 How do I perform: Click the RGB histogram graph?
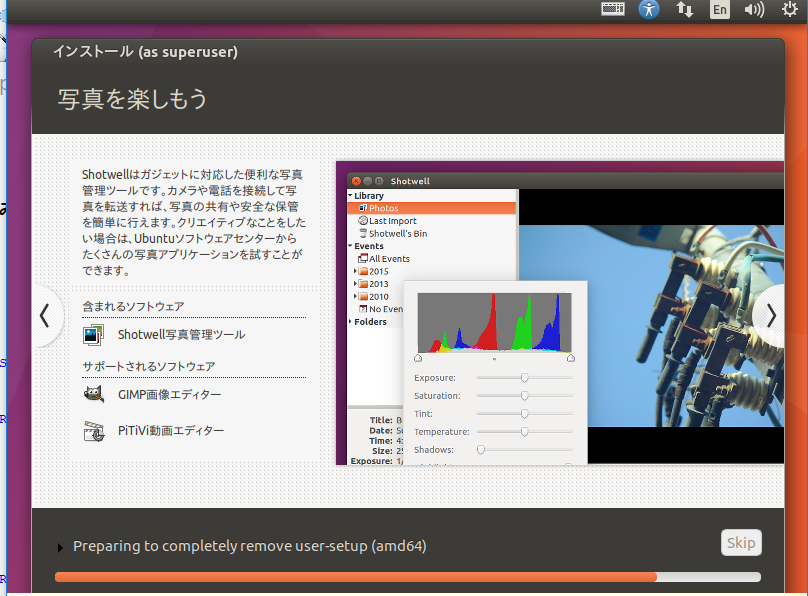tap(494, 322)
